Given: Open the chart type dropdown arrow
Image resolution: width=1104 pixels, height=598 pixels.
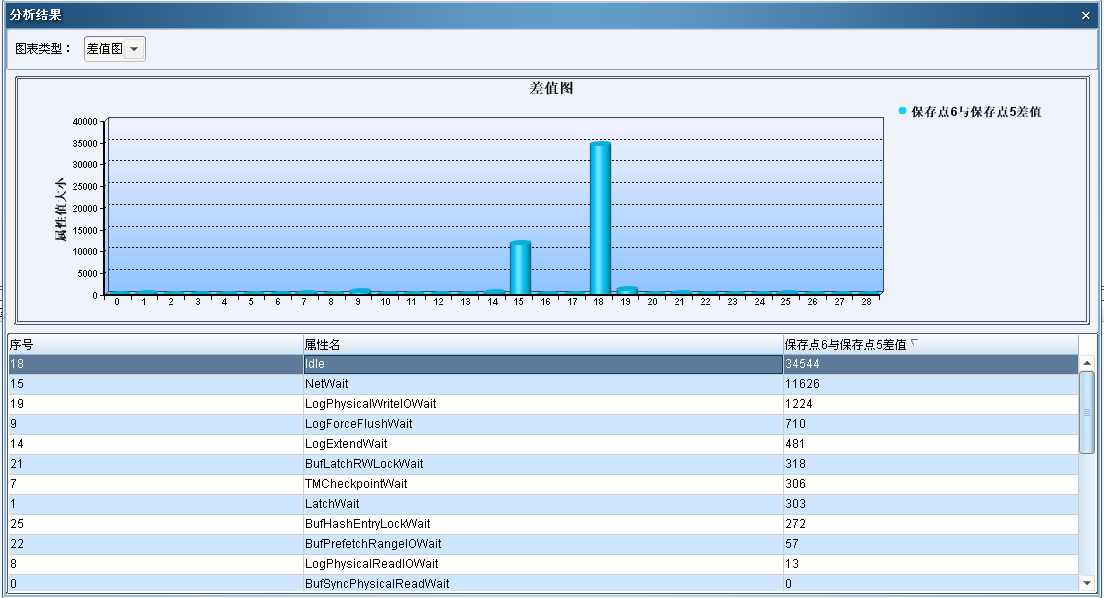Looking at the screenshot, I should point(134,49).
